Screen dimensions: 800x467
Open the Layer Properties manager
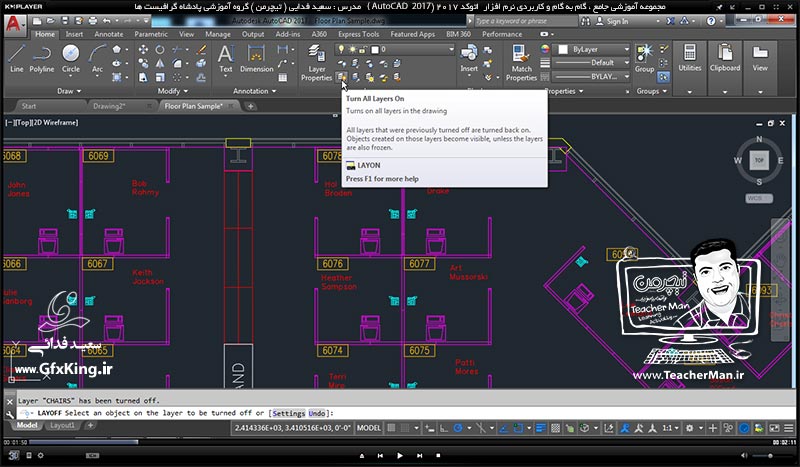(316, 63)
